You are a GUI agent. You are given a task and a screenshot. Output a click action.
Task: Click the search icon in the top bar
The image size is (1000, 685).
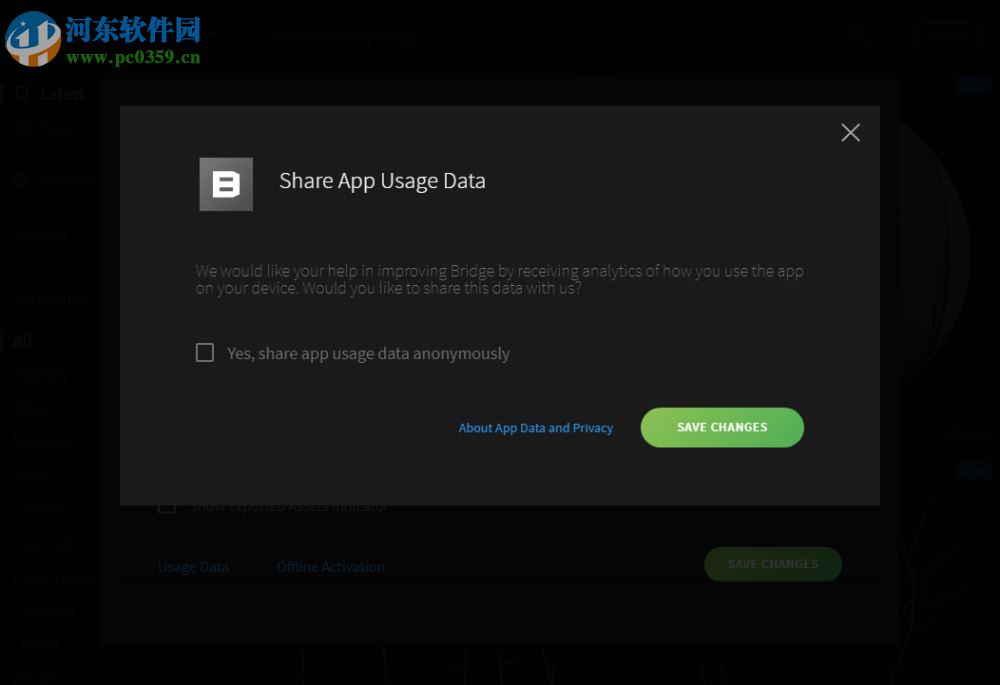coord(860,34)
